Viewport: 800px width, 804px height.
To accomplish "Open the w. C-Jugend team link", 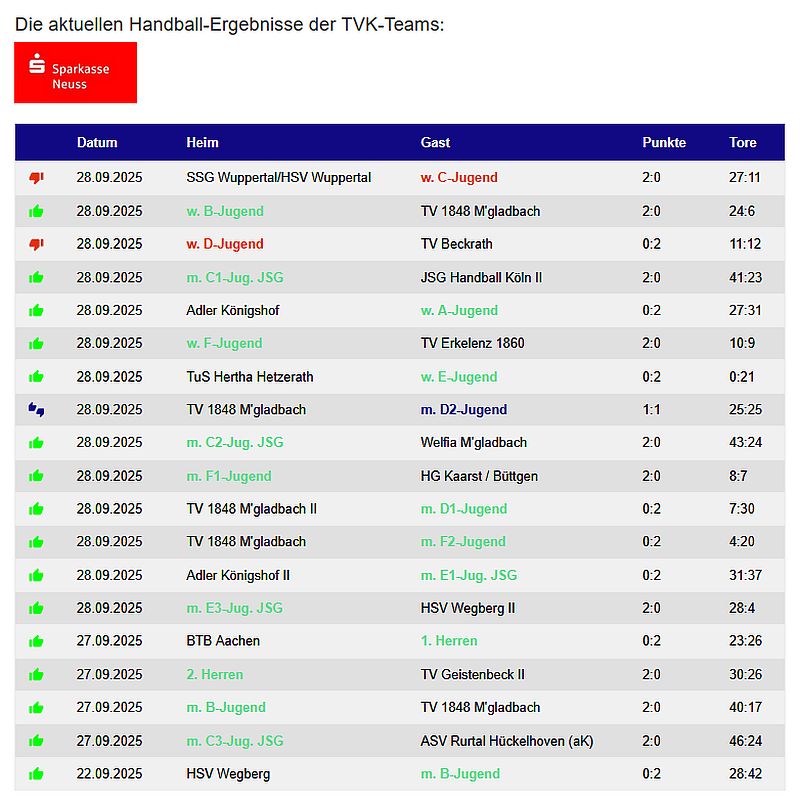I will (x=459, y=178).
